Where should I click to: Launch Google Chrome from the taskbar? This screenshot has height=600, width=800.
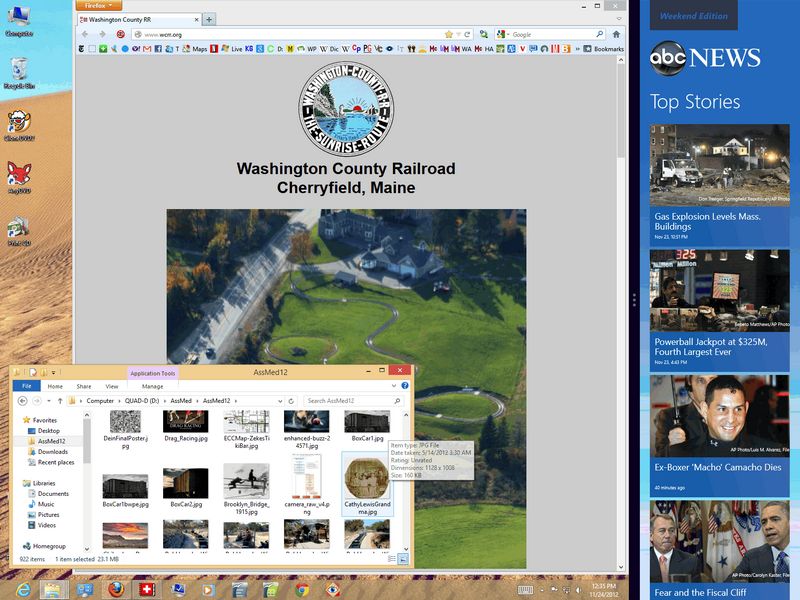302,590
